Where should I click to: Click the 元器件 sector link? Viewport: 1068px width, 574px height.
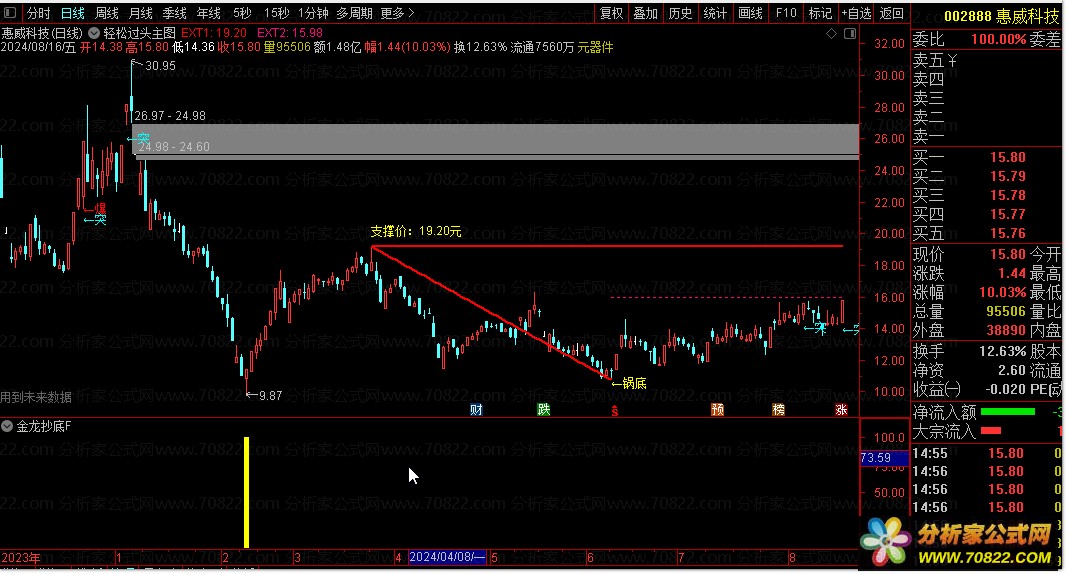point(595,47)
